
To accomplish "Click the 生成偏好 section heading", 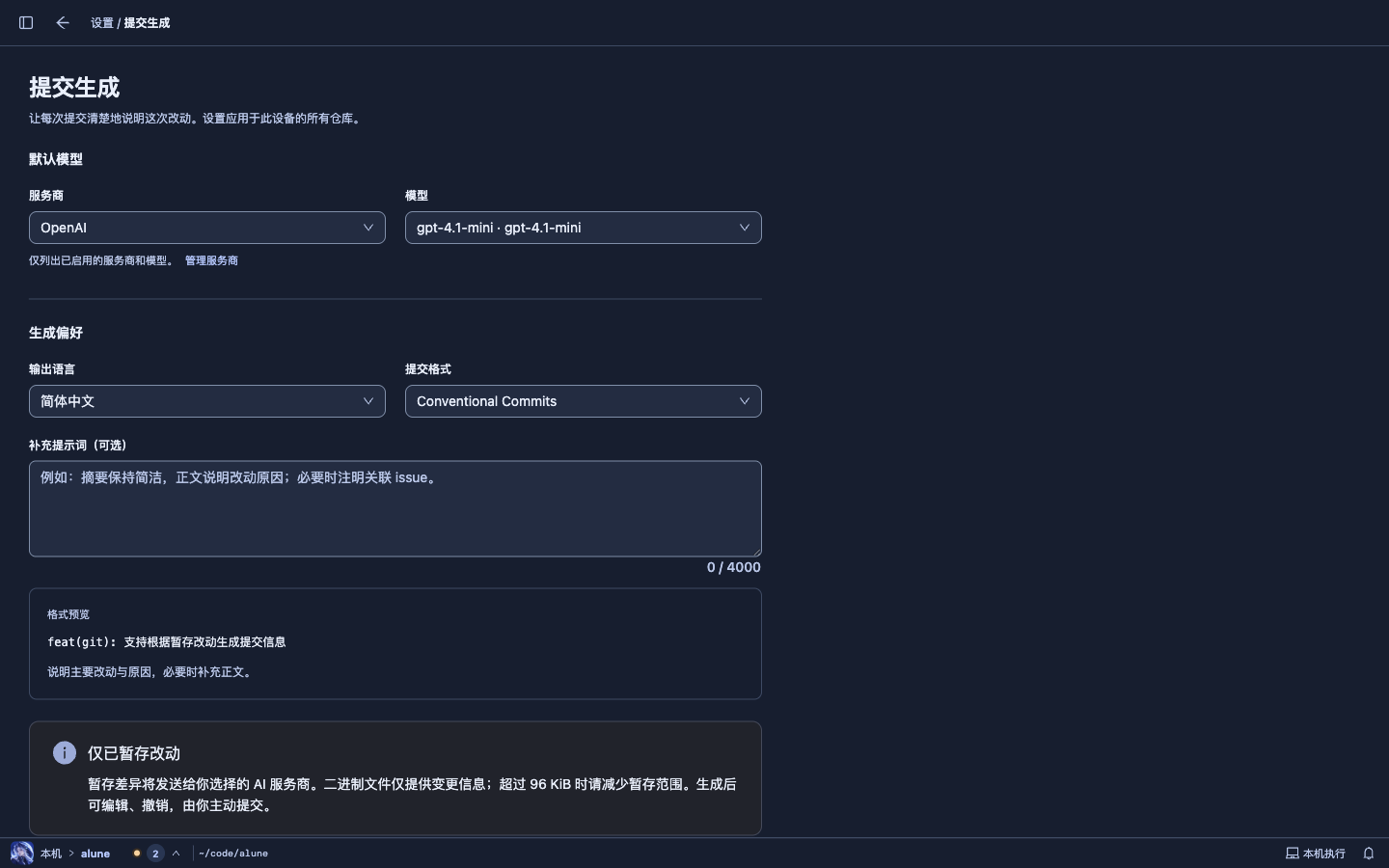I will 56,333.
